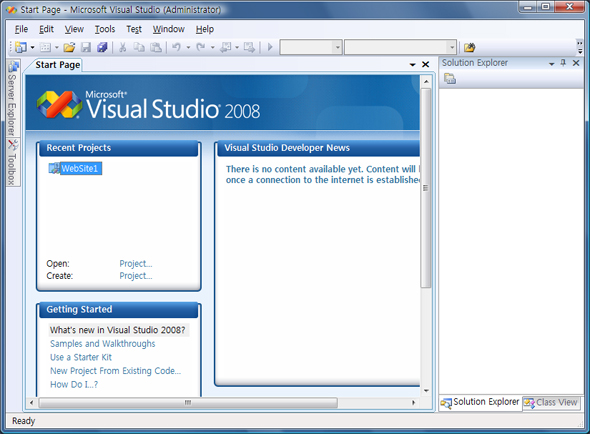
Task: Click the Ready status bar text
Action: click(x=23, y=421)
